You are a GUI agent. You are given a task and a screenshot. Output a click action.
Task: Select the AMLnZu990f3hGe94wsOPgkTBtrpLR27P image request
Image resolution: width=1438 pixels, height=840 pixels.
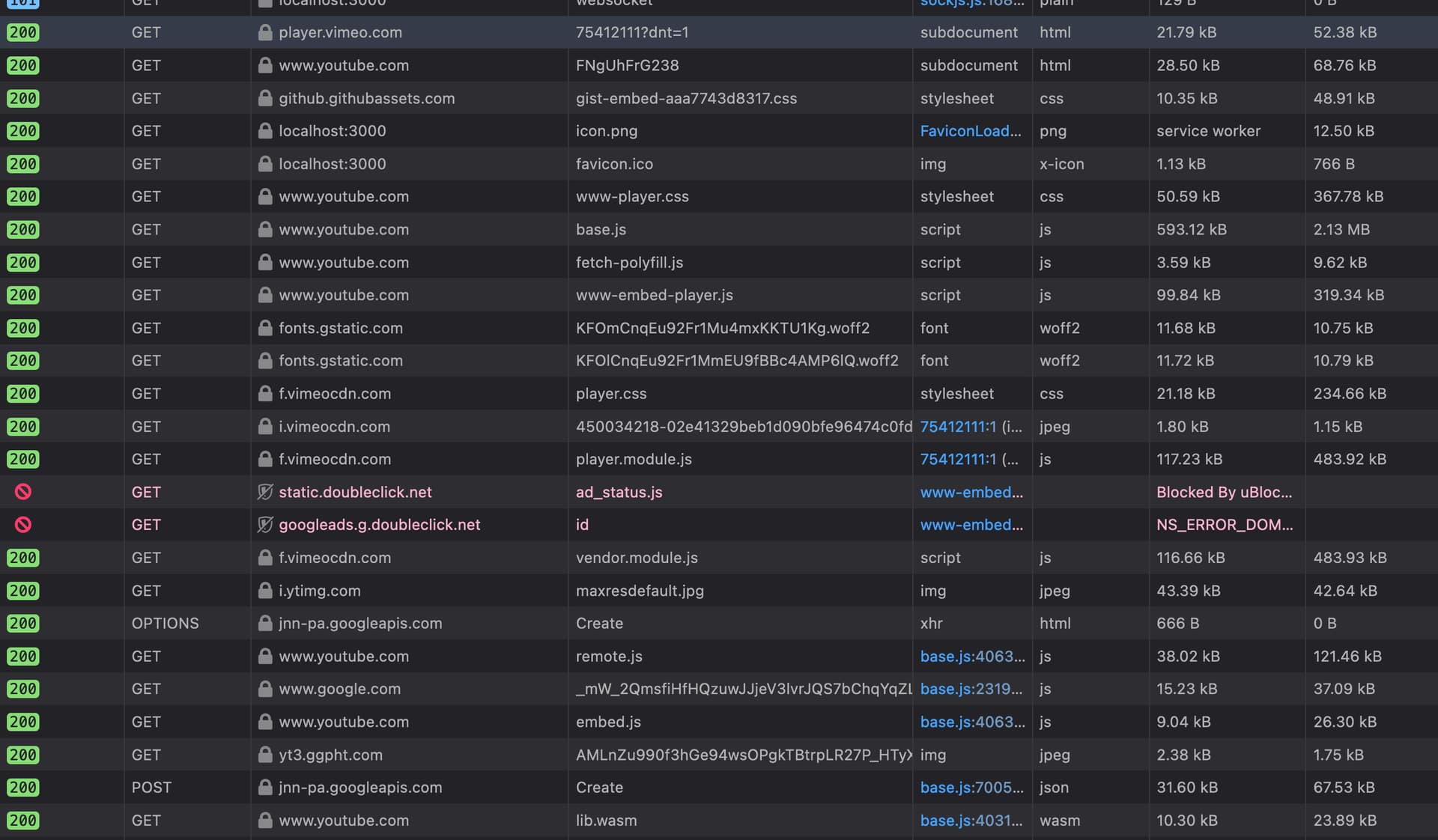(719, 755)
